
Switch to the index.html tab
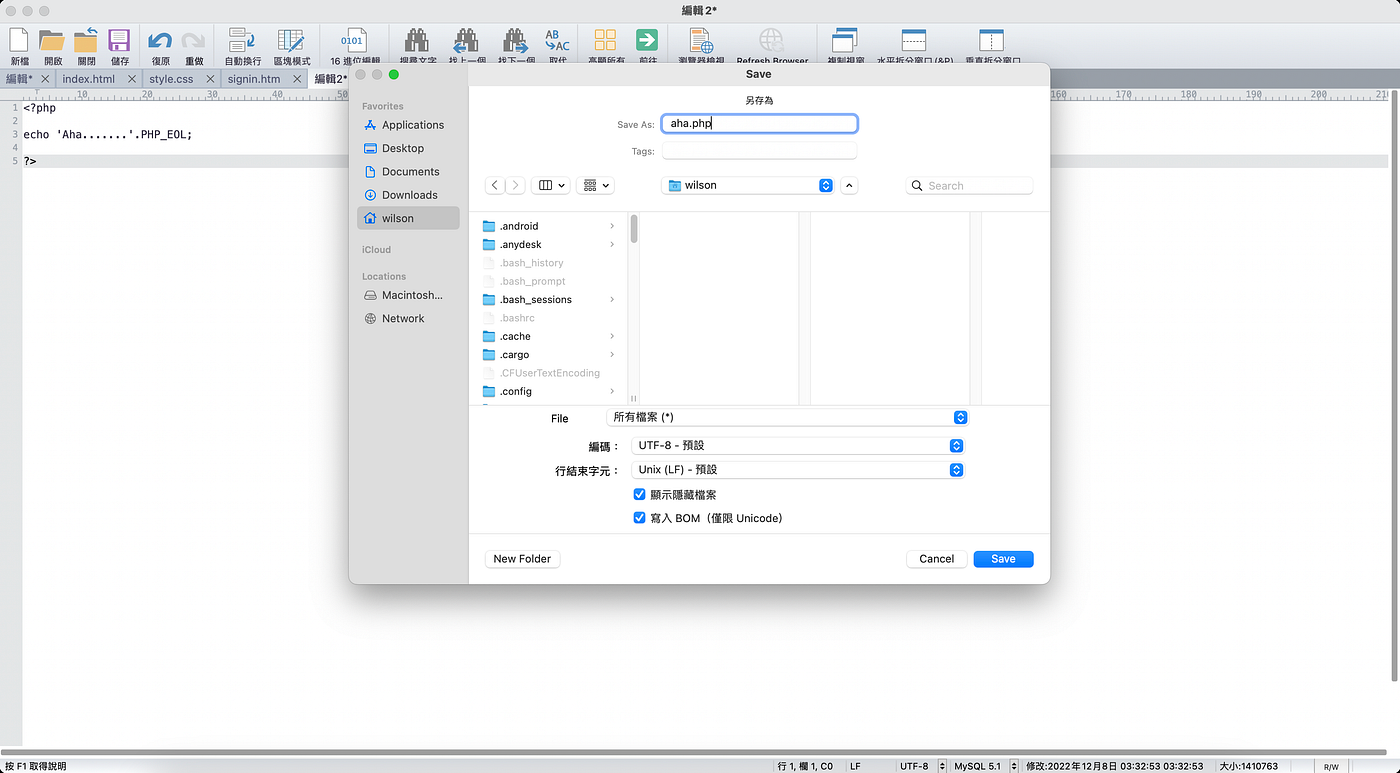pos(88,78)
